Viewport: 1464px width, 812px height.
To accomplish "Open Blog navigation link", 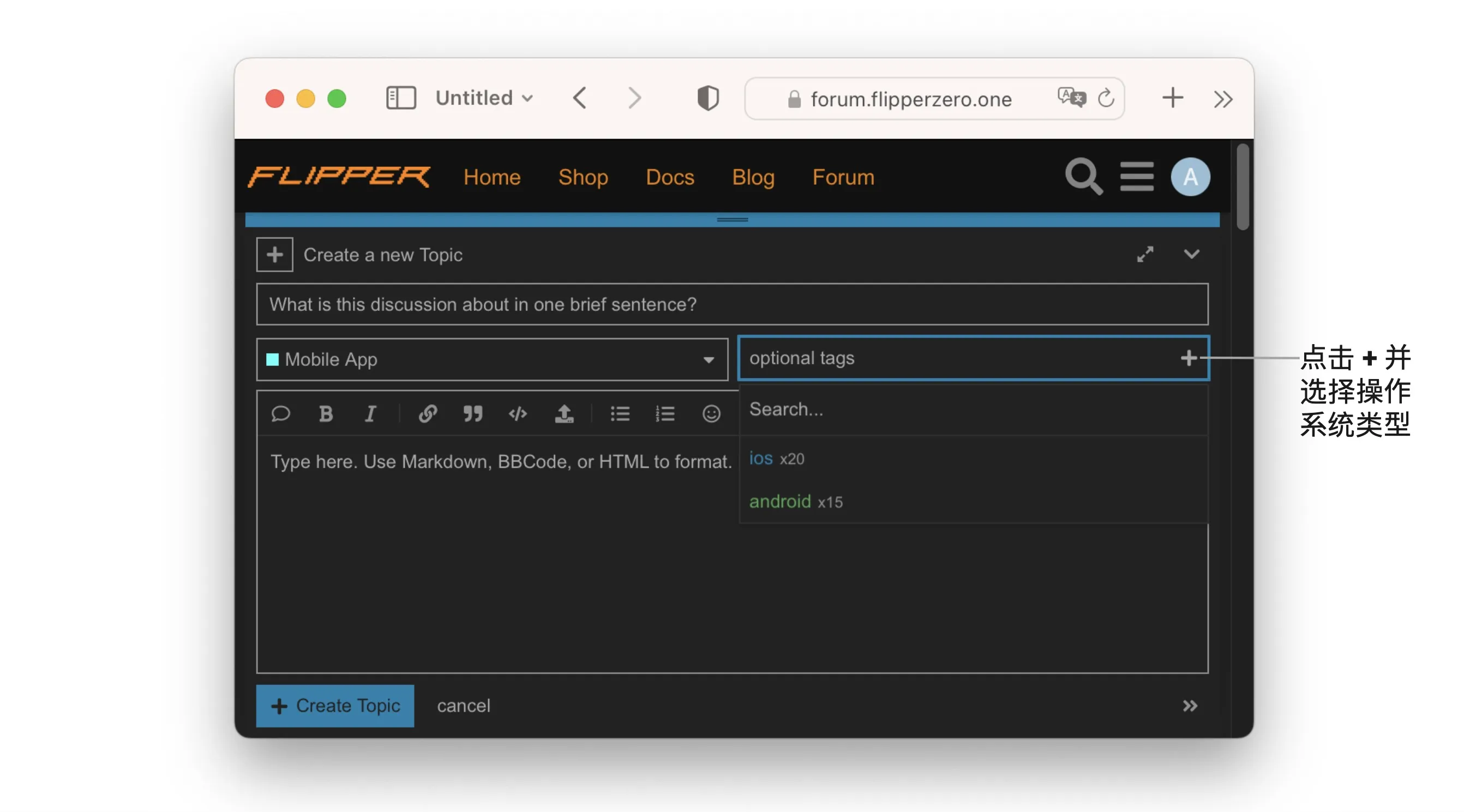I will pos(753,177).
